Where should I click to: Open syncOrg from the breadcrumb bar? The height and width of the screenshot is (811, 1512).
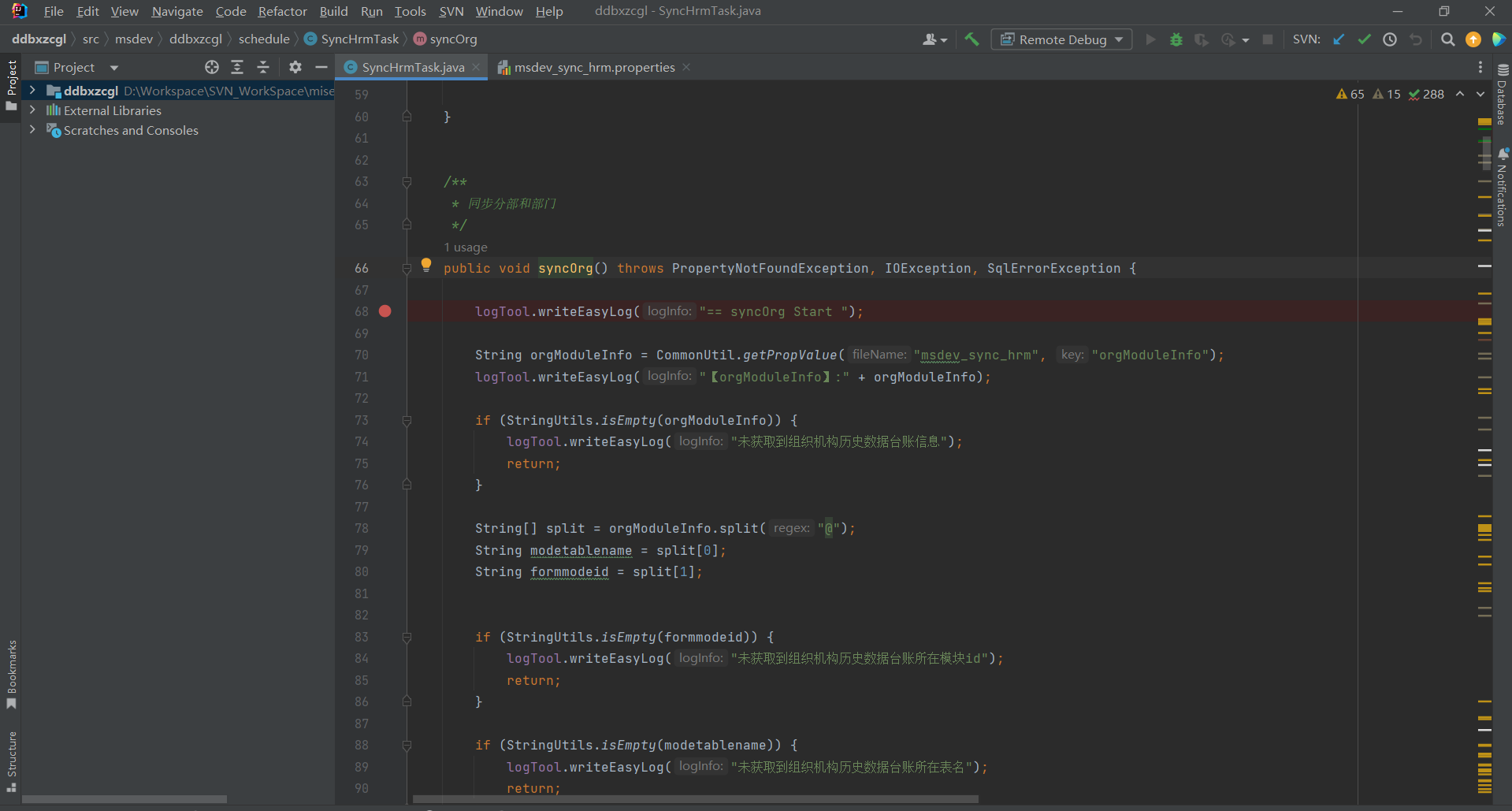(453, 39)
